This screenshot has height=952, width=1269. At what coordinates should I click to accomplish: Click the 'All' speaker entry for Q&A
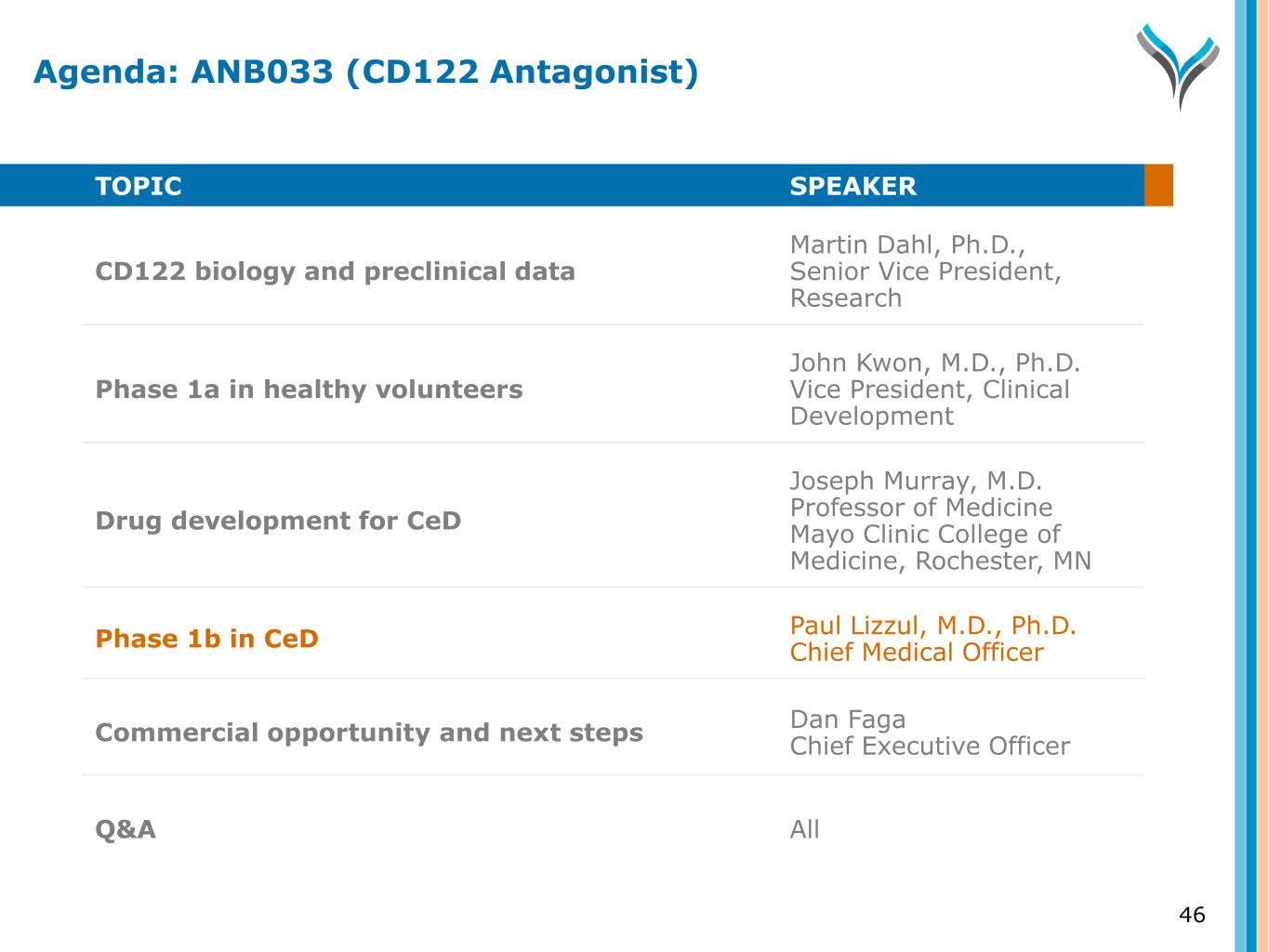[804, 829]
